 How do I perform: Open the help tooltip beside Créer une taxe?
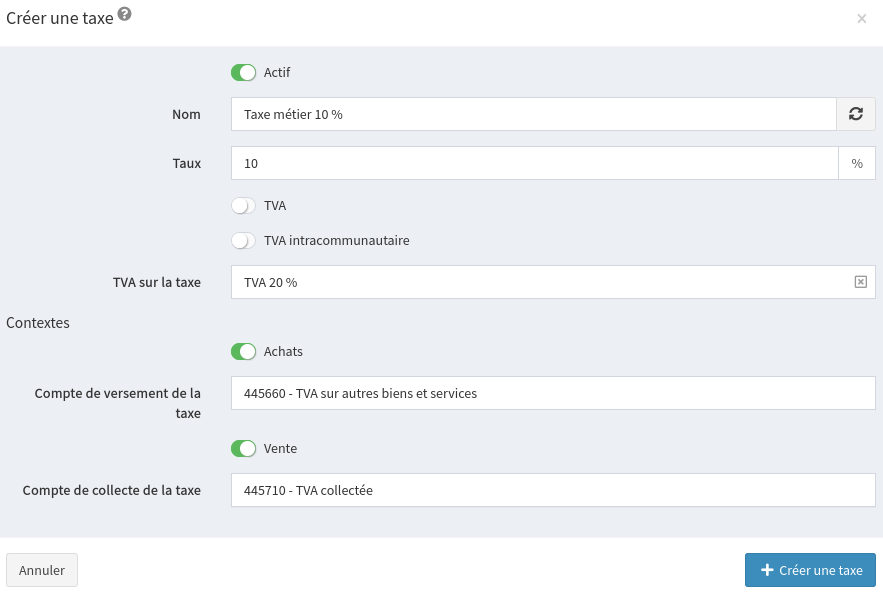125,14
